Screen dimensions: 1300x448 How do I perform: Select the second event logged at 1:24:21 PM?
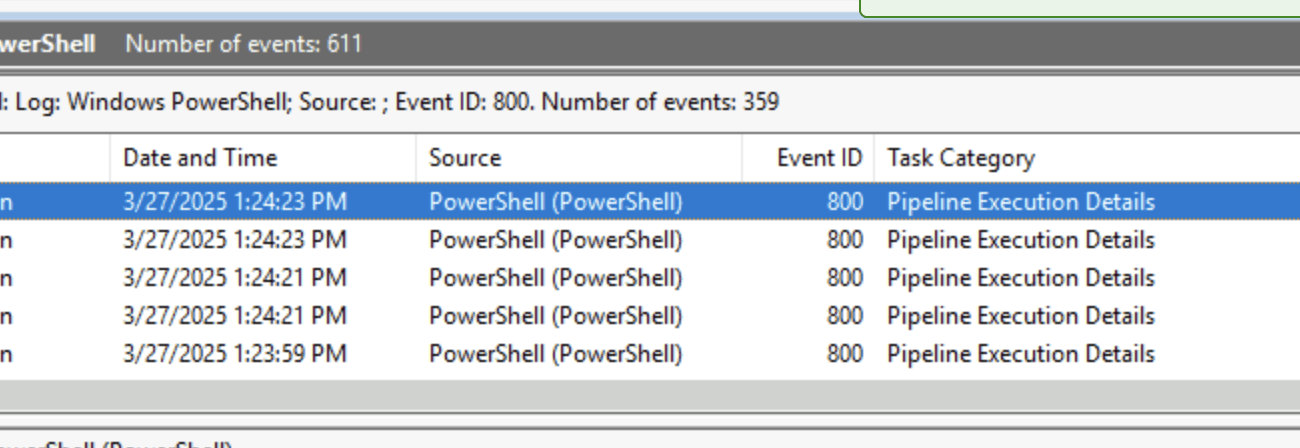click(x=234, y=316)
